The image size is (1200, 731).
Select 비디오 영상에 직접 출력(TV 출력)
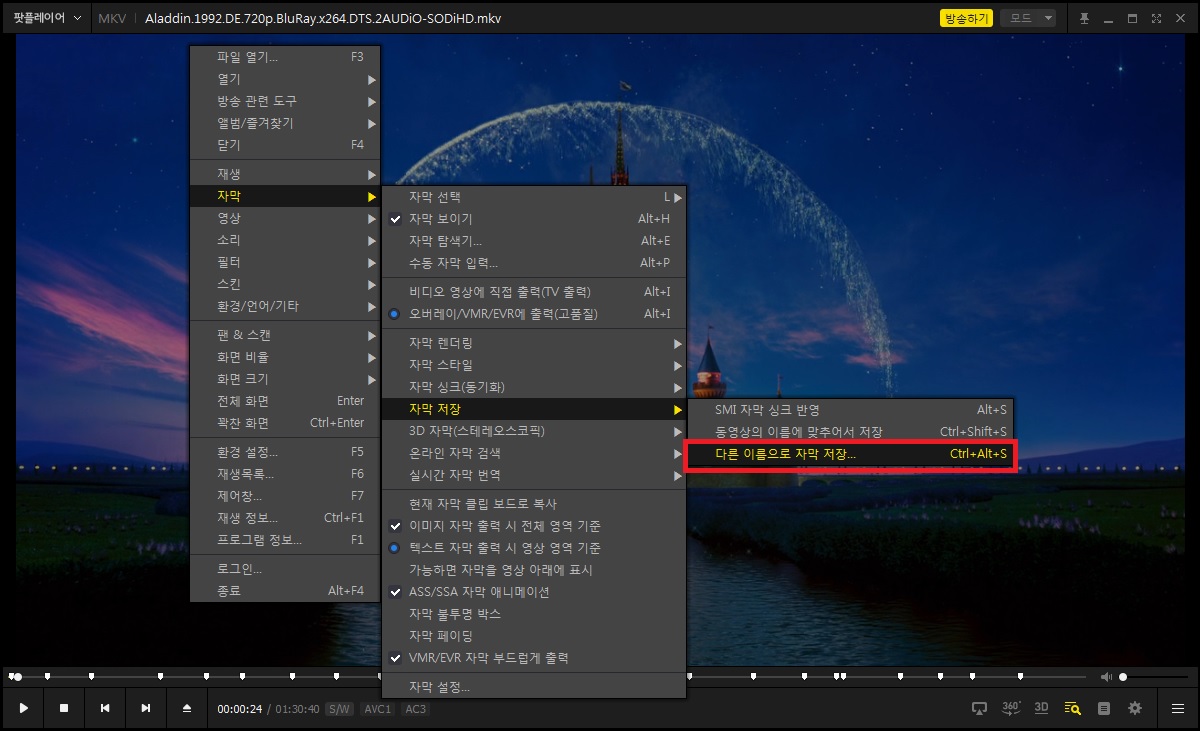534,292
